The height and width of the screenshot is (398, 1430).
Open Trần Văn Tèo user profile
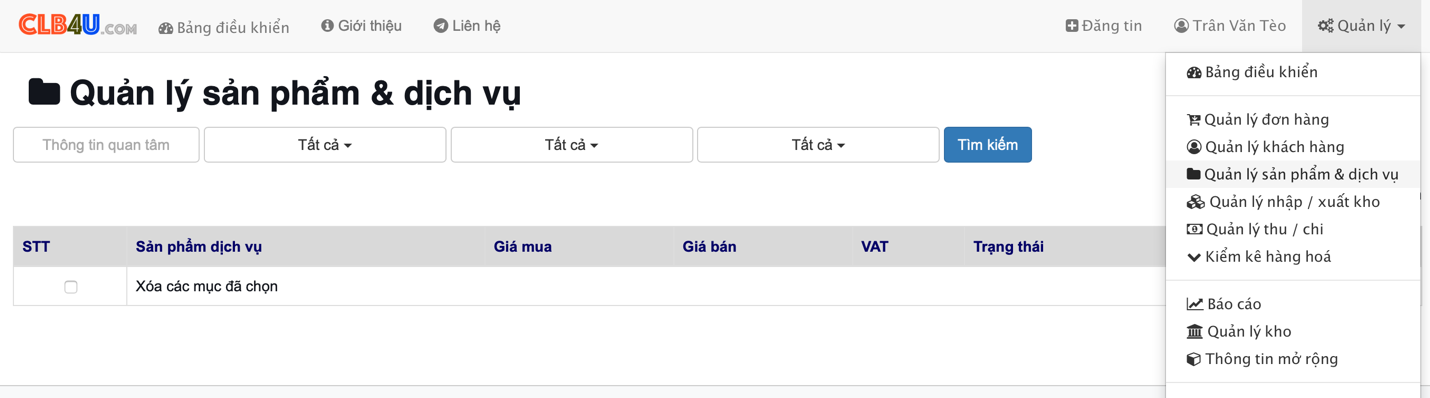(1230, 26)
